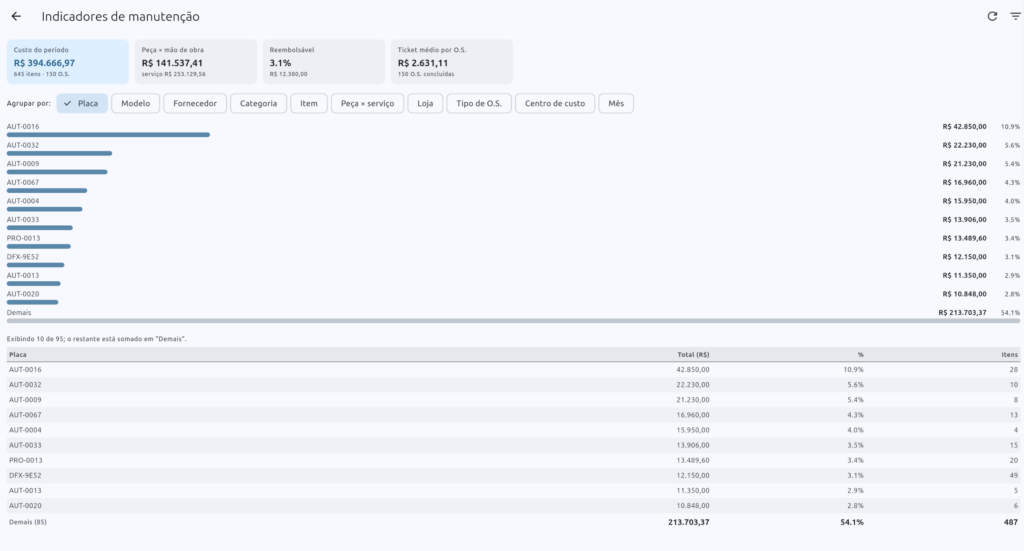
Task: Open the filter options icon
Action: tap(1016, 16)
